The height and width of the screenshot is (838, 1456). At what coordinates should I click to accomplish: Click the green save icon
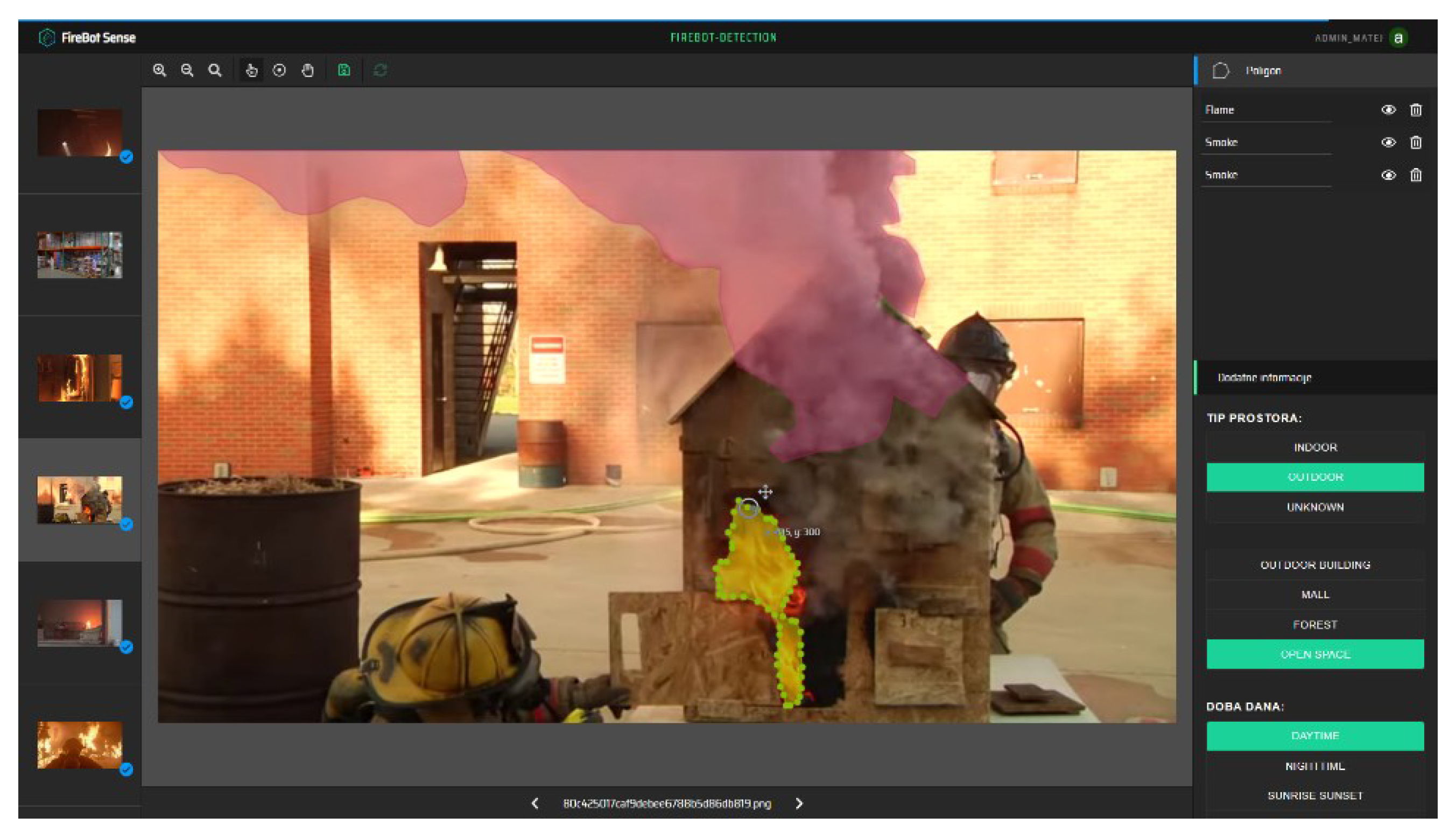pyautogui.click(x=344, y=70)
